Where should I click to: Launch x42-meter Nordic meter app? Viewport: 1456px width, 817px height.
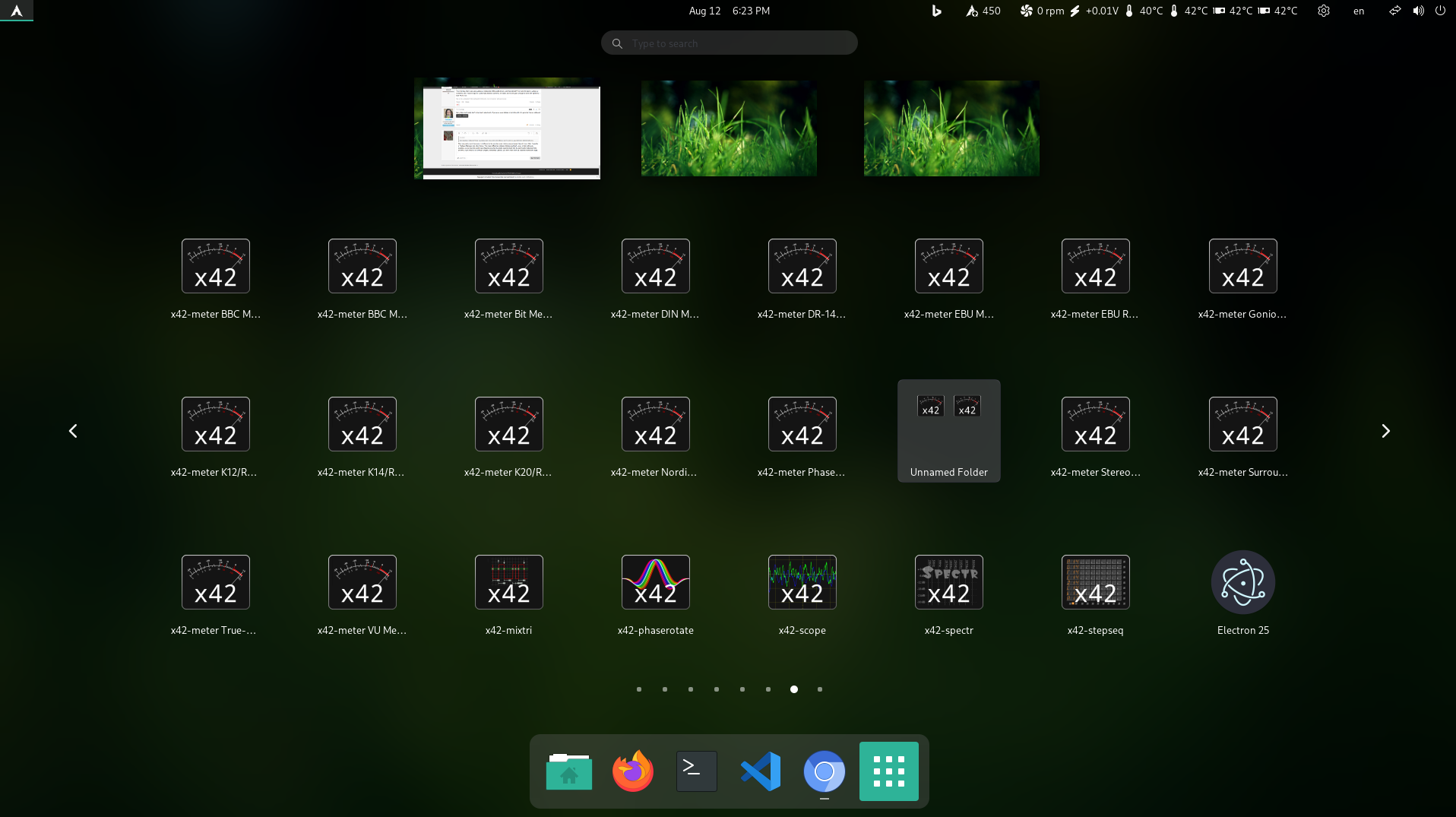click(x=655, y=436)
